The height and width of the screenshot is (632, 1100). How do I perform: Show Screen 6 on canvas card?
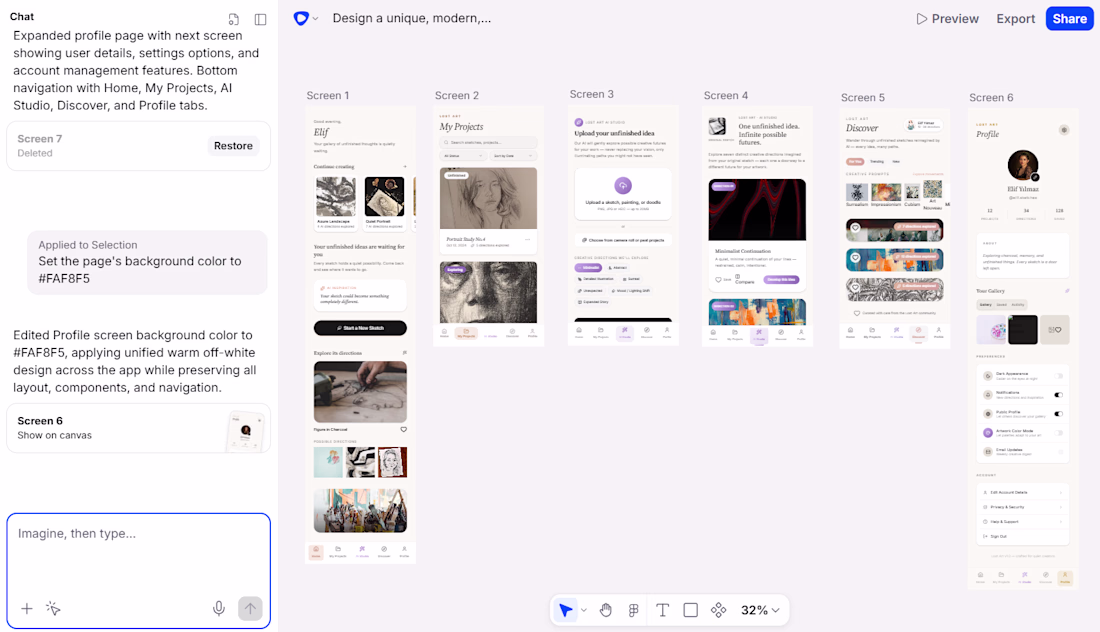pyautogui.click(x=138, y=428)
